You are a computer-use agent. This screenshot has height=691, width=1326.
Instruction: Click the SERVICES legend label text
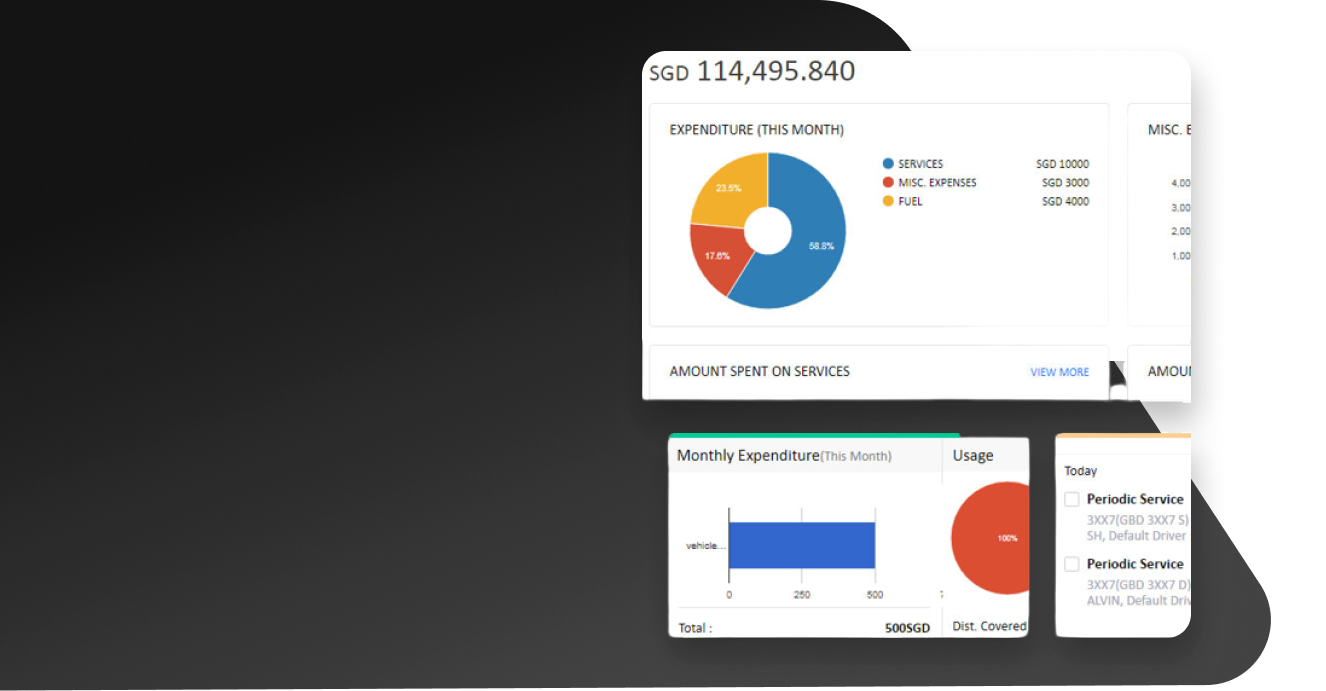[x=920, y=164]
